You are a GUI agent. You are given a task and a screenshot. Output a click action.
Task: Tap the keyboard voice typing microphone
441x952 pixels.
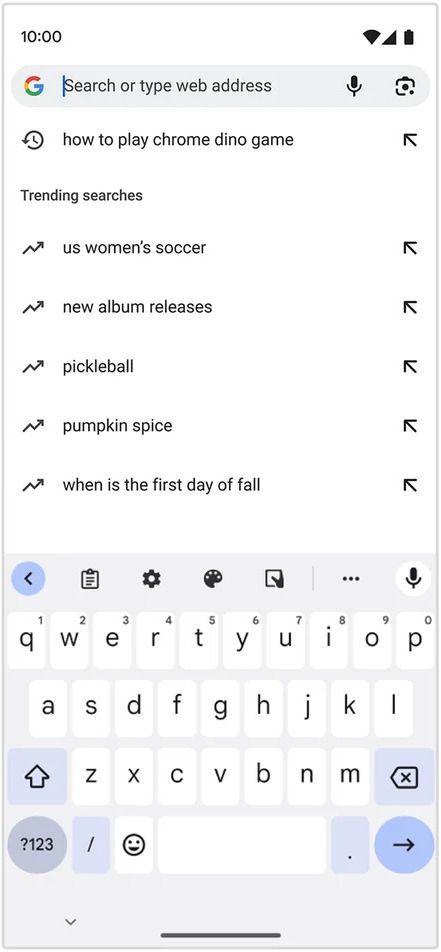tap(413, 578)
